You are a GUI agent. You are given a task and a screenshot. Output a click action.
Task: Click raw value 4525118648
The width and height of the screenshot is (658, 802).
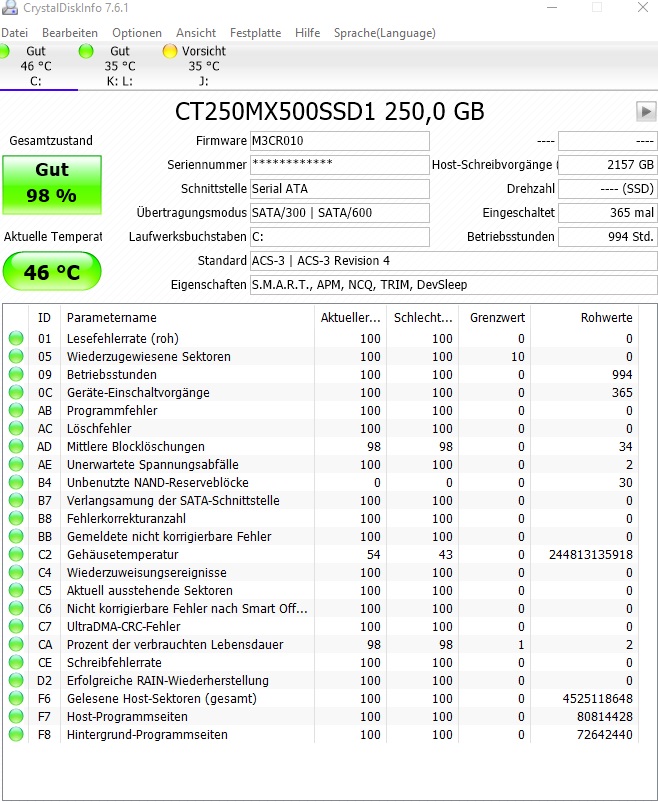[x=598, y=699]
